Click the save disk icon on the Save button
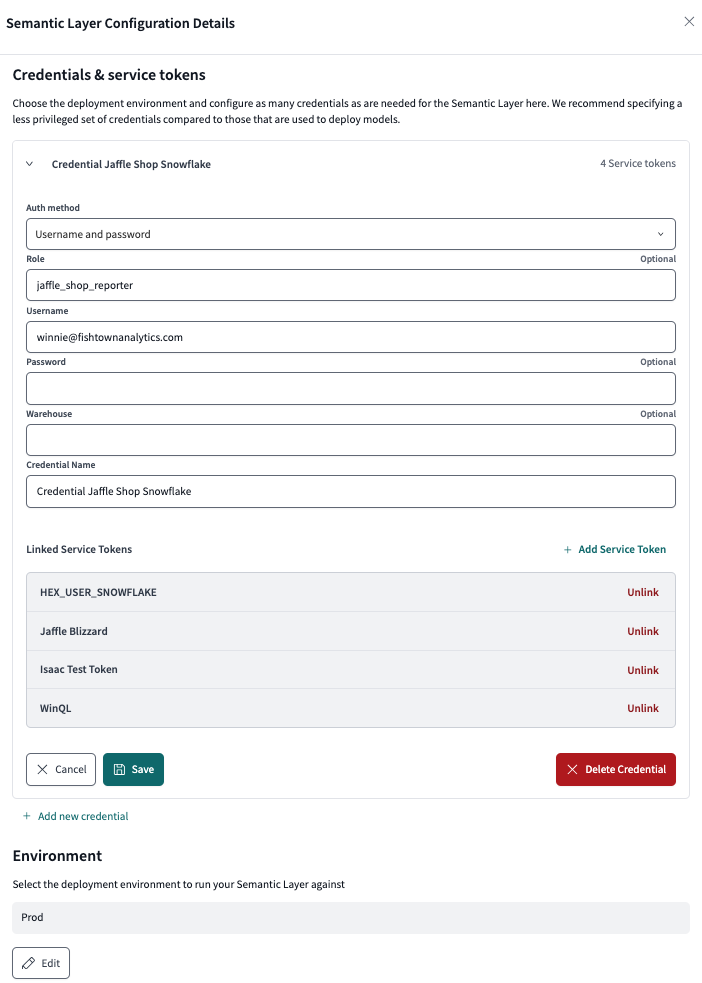Image resolution: width=702 pixels, height=983 pixels. pos(119,769)
